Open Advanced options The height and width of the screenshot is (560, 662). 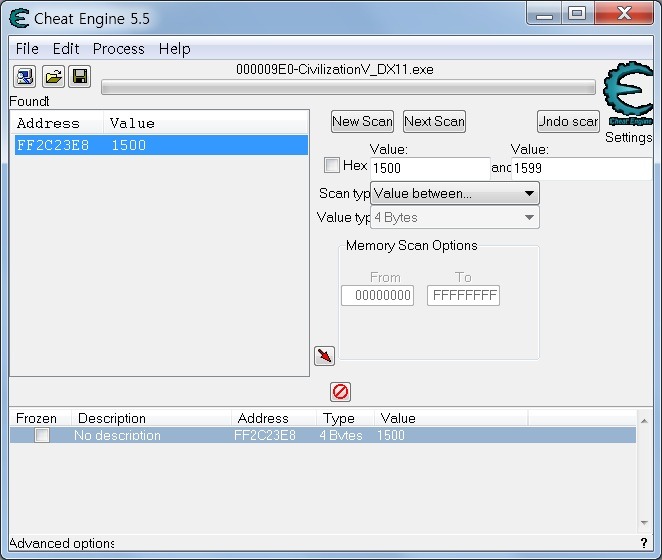click(62, 543)
